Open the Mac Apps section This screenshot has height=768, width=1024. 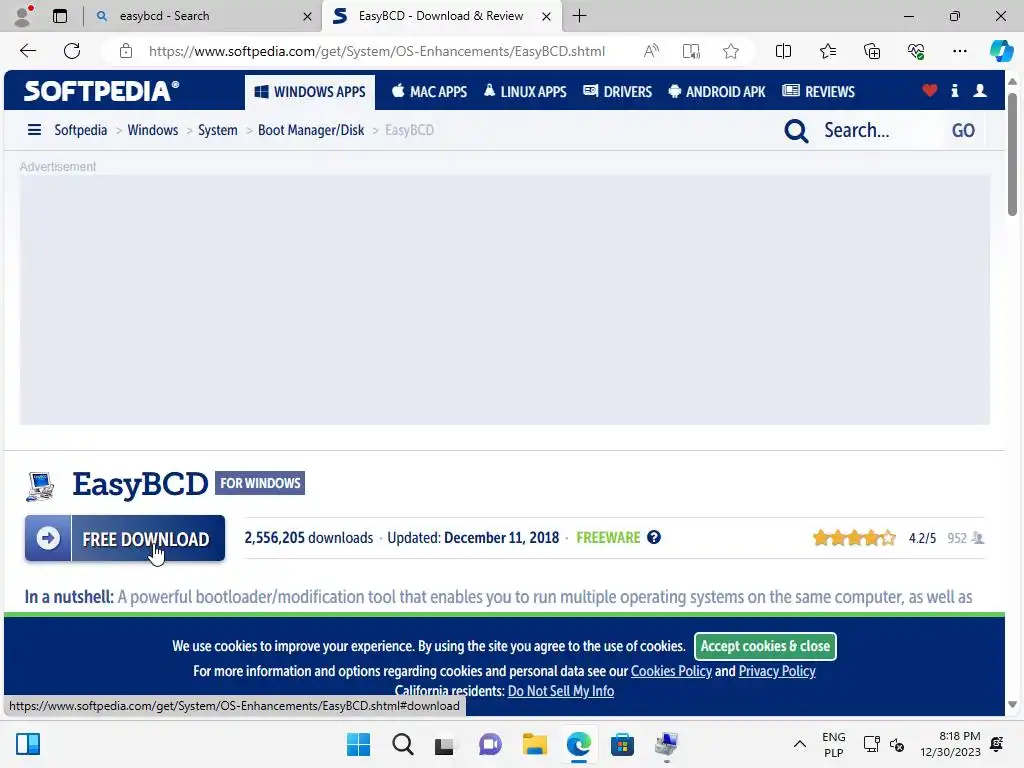pos(429,92)
